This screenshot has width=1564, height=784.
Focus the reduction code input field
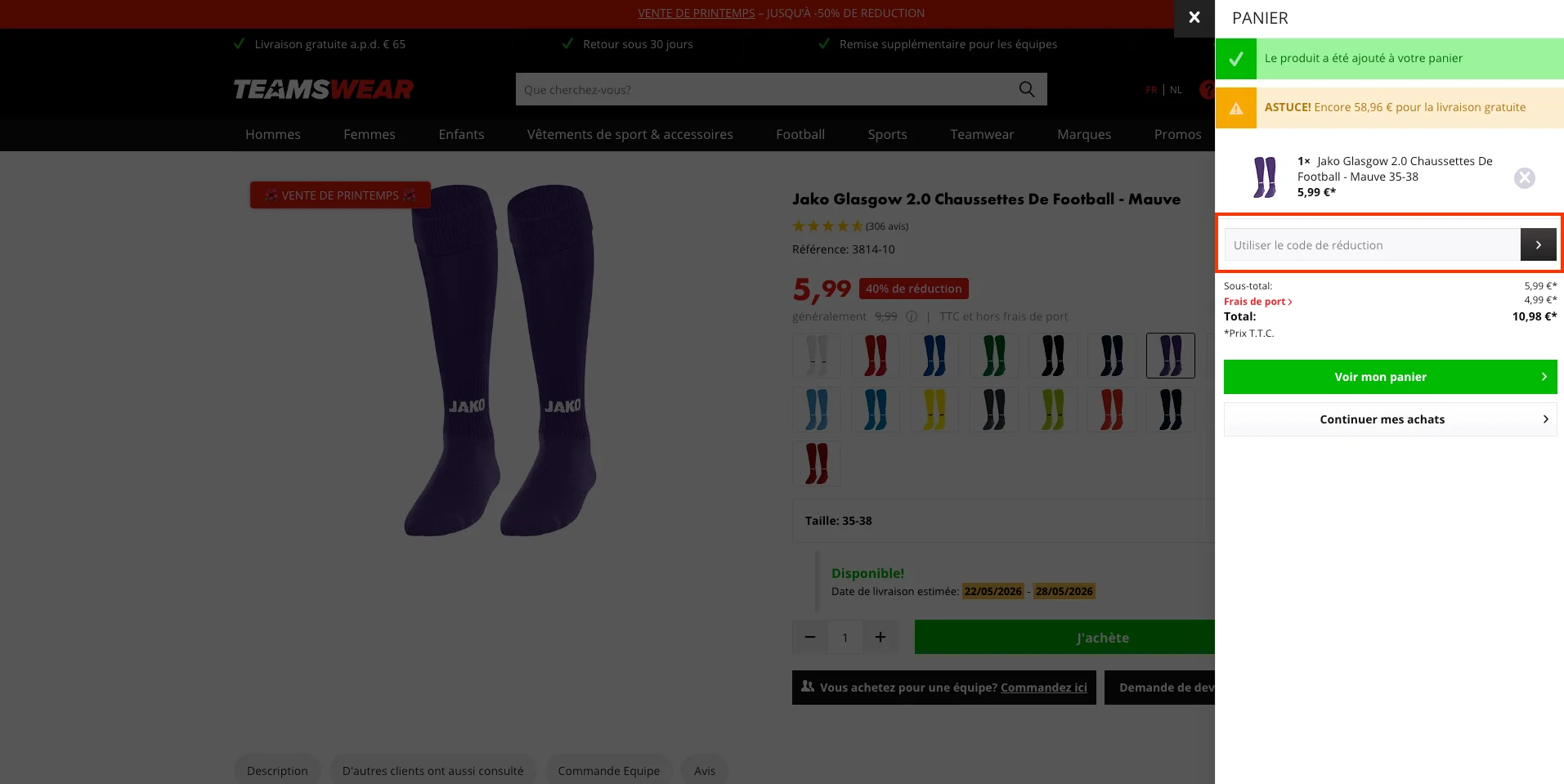coord(1372,244)
